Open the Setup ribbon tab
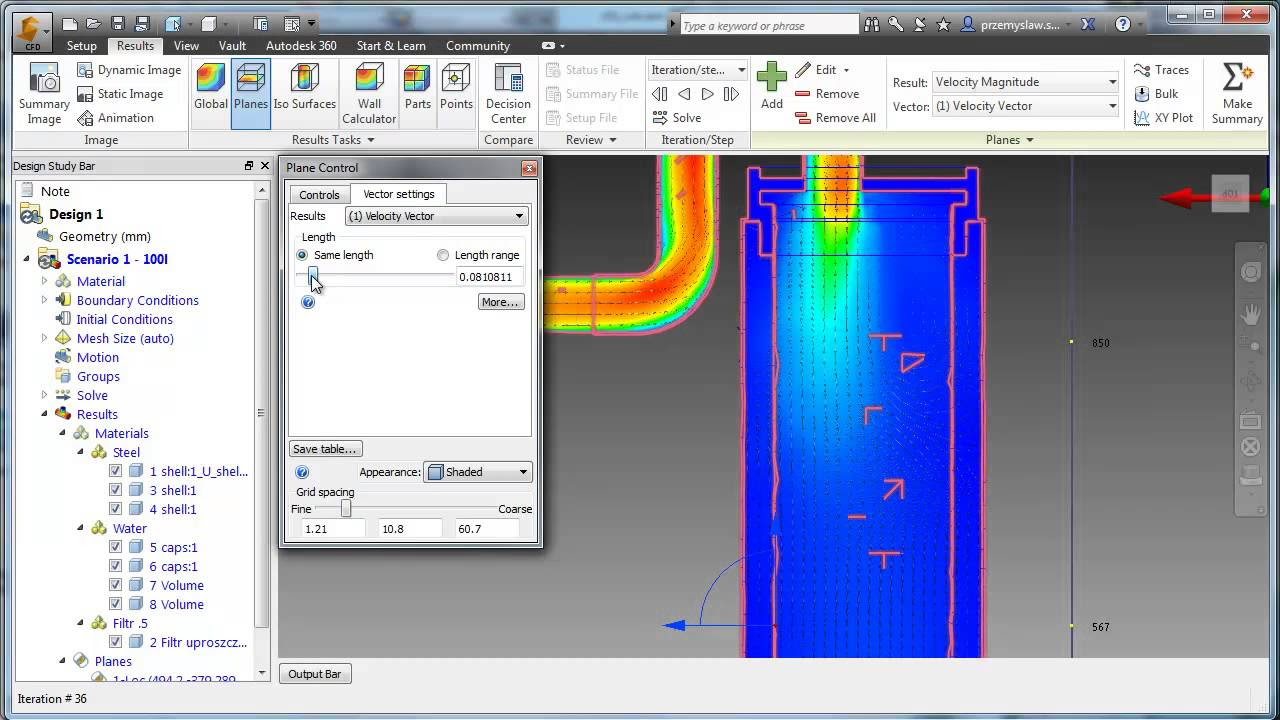 pyautogui.click(x=82, y=46)
